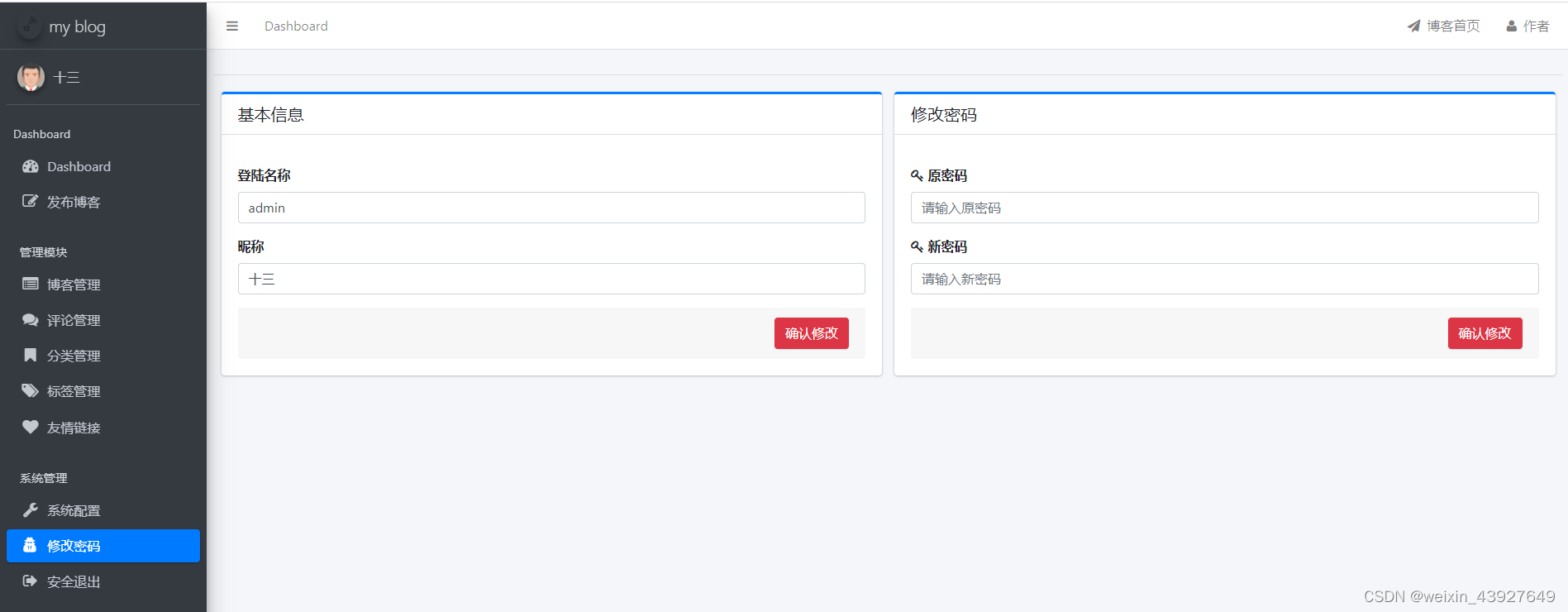Screen dimensions: 1568x612
Task: Open the 评论管理 menu item
Action: pyautogui.click(x=103, y=320)
